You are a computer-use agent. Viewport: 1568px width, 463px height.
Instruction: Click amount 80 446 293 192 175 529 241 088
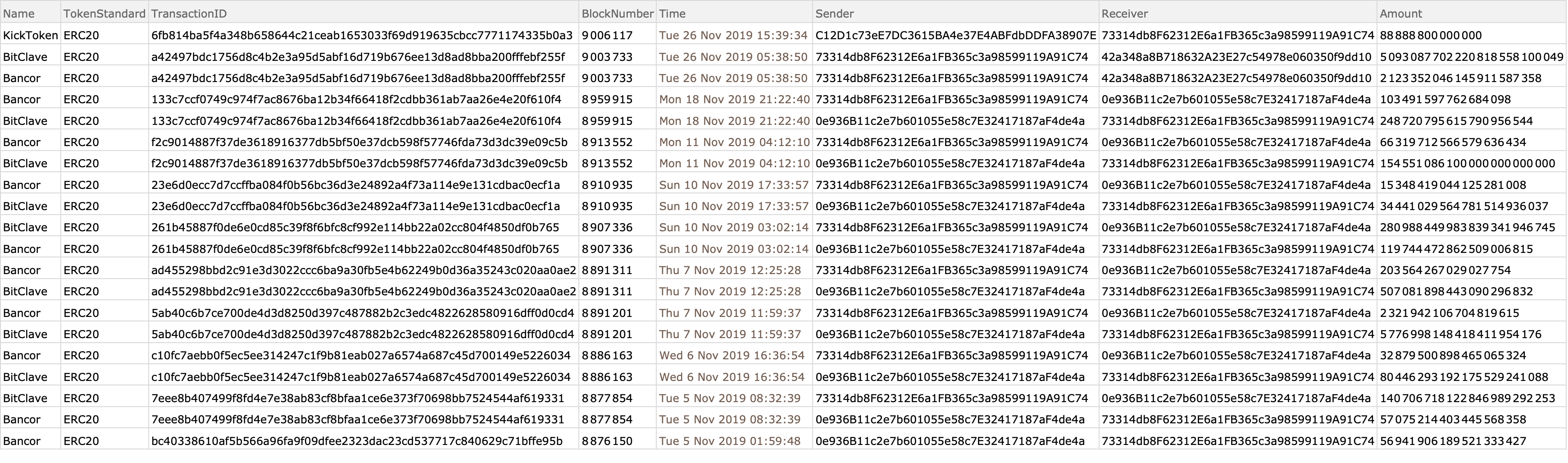coord(1464,376)
